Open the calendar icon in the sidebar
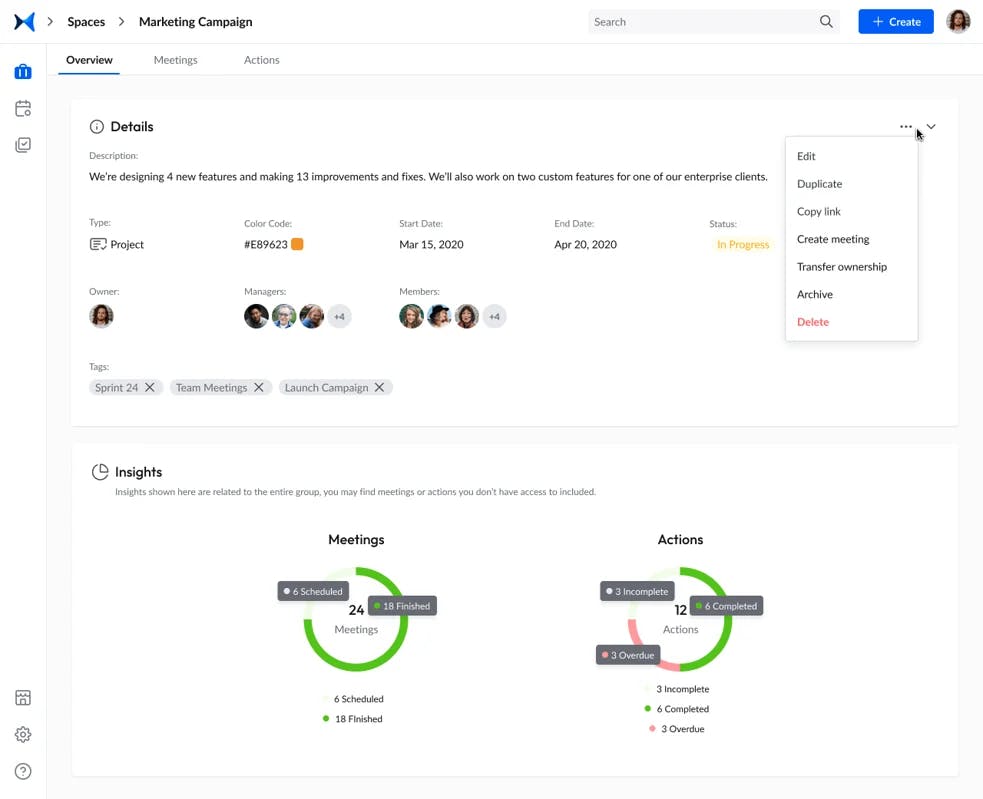This screenshot has width=983, height=799. pos(23,108)
